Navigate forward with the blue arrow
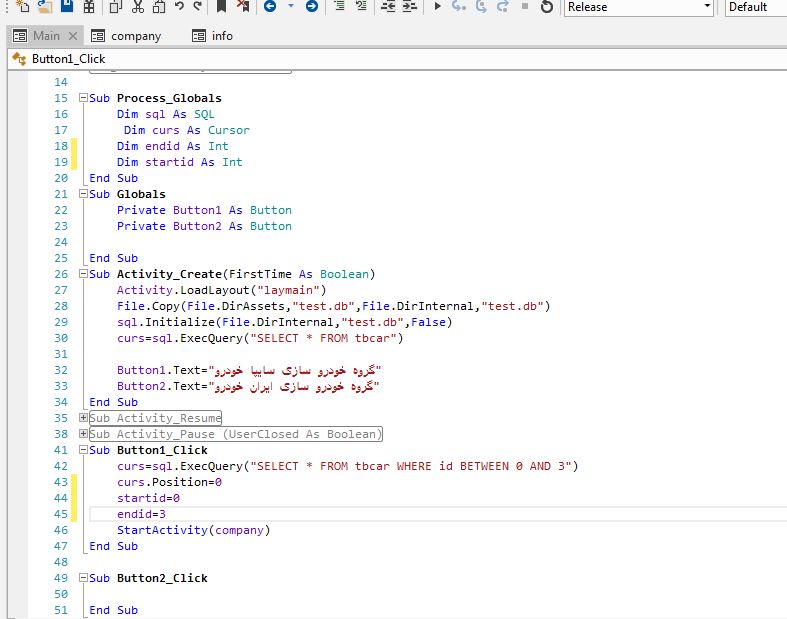787x619 pixels. [x=312, y=7]
